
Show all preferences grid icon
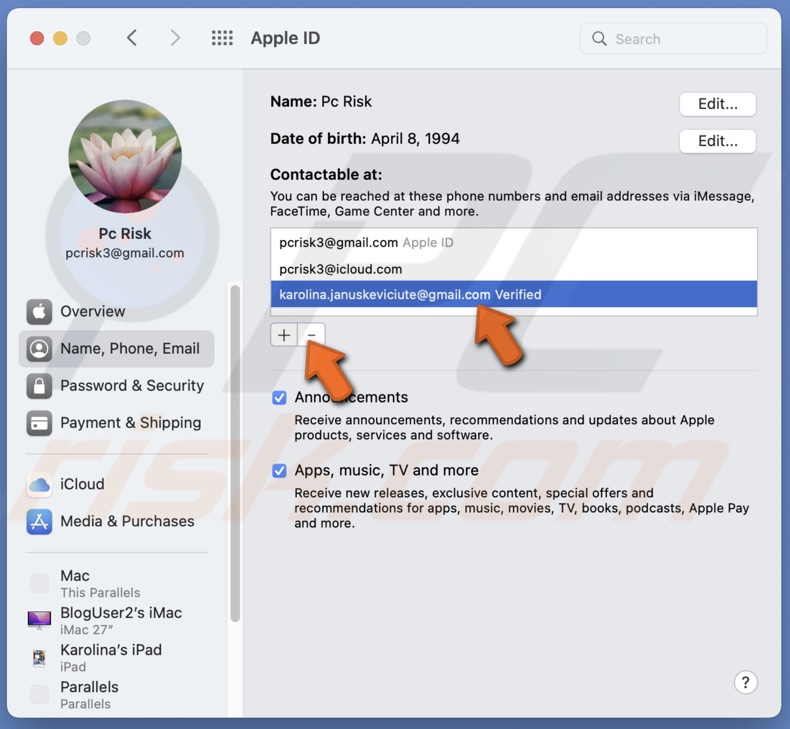point(222,38)
